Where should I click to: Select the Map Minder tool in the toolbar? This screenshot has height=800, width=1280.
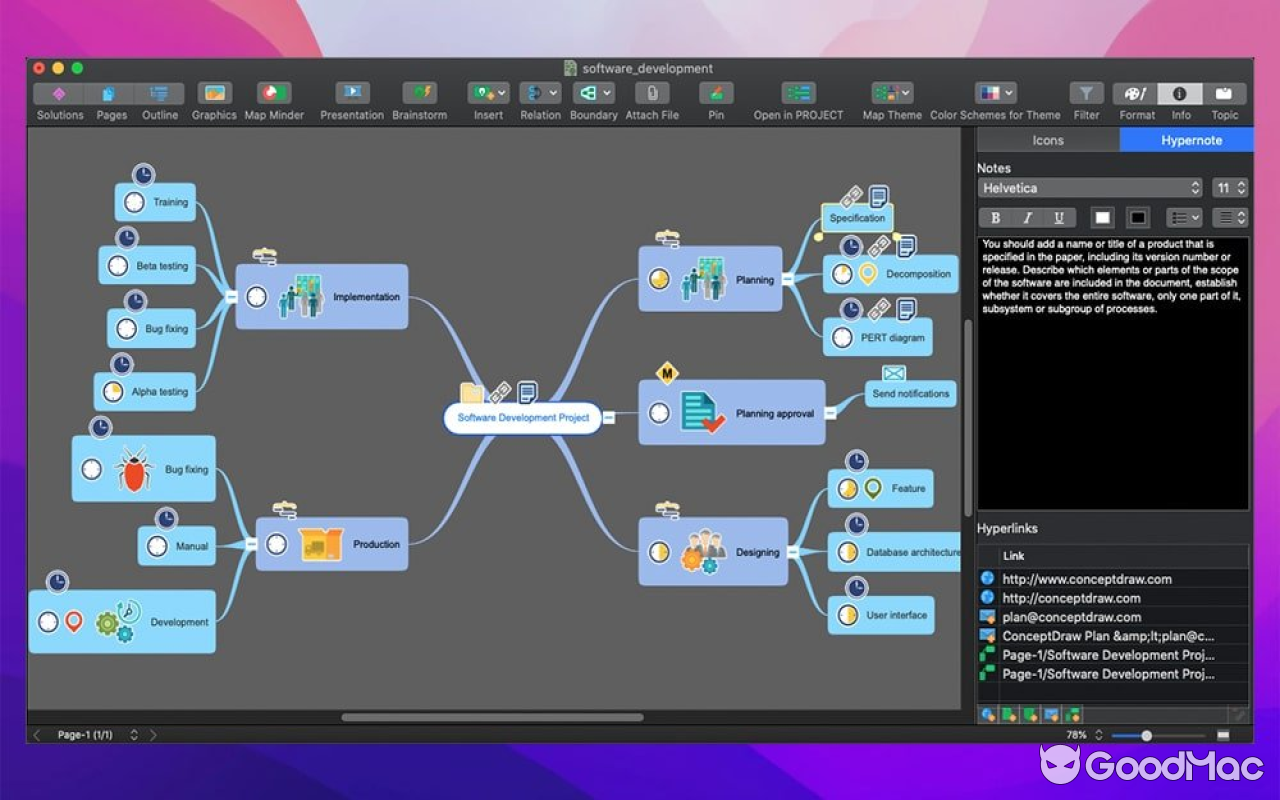(x=274, y=95)
